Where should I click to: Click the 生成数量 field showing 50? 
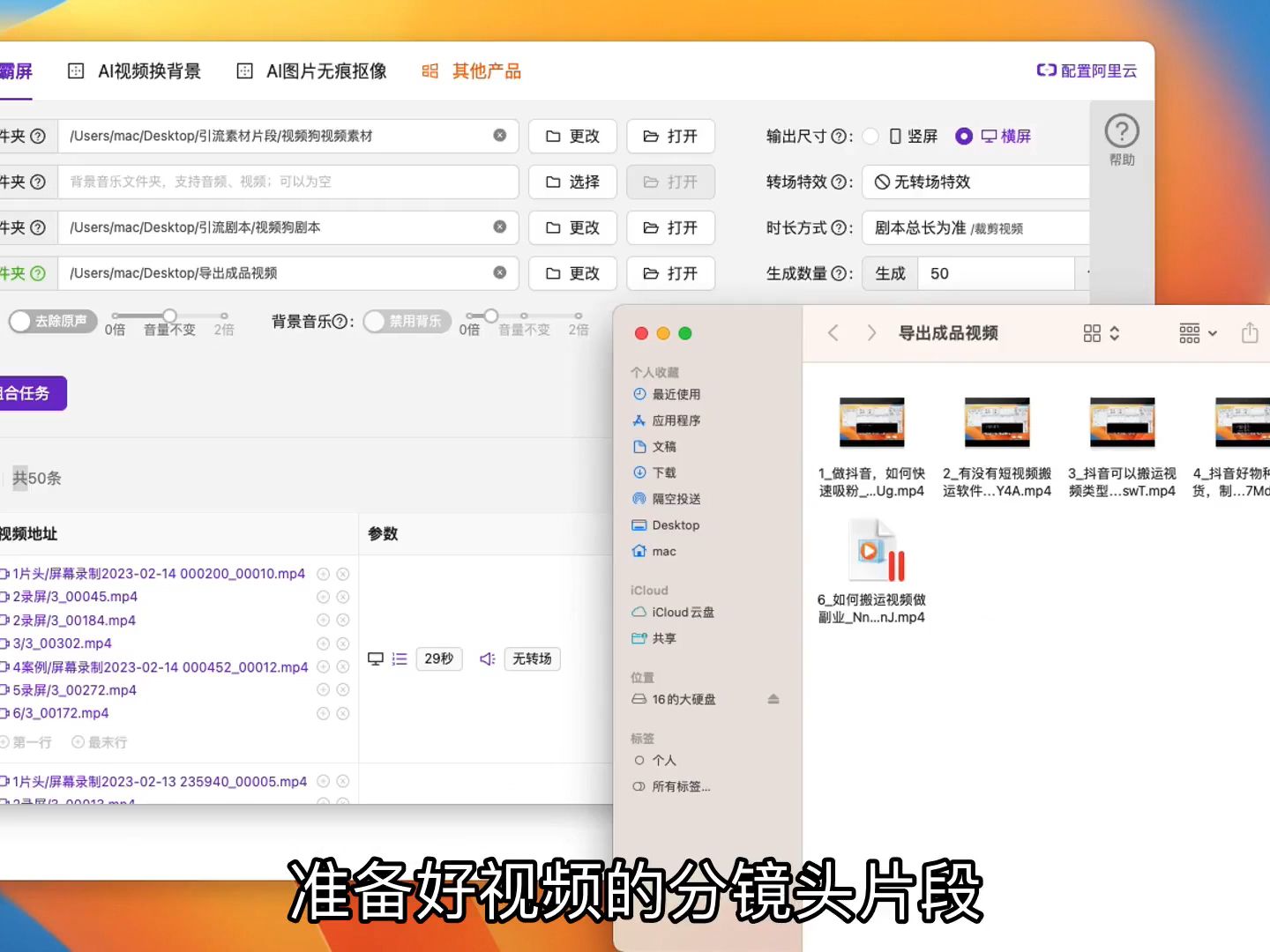point(997,273)
